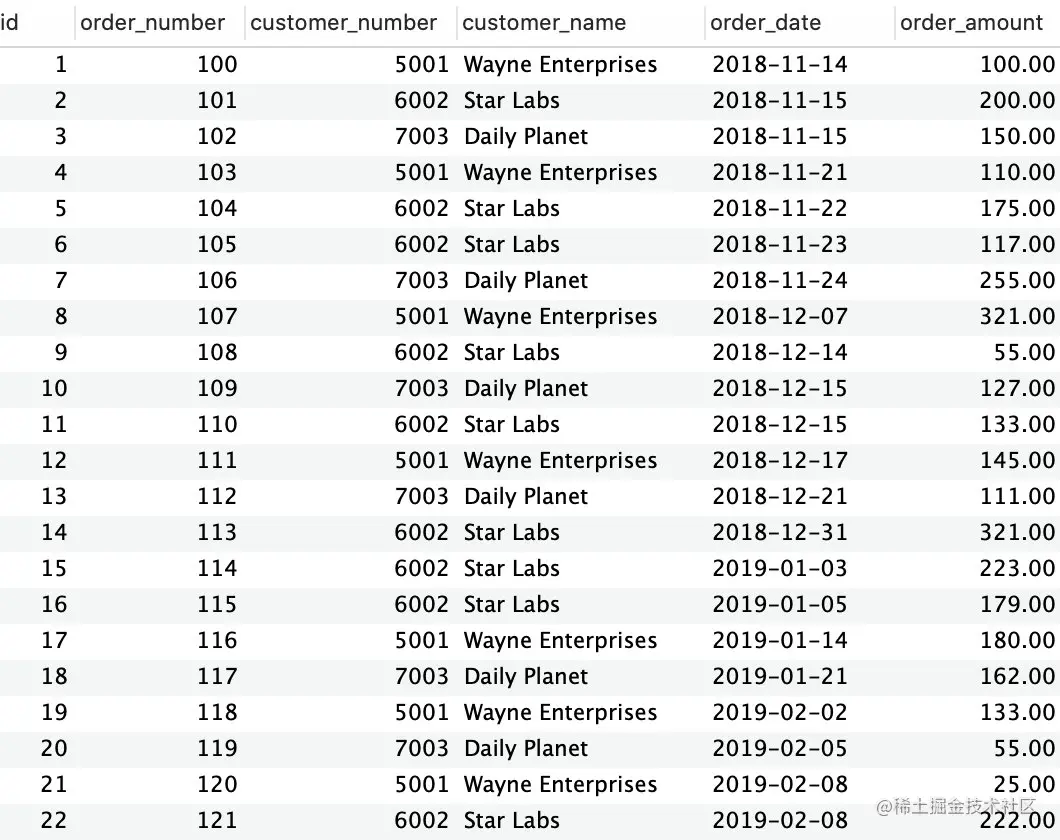Image resolution: width=1060 pixels, height=840 pixels.
Task: Click order number 114 cell
Action: pyautogui.click(x=217, y=568)
